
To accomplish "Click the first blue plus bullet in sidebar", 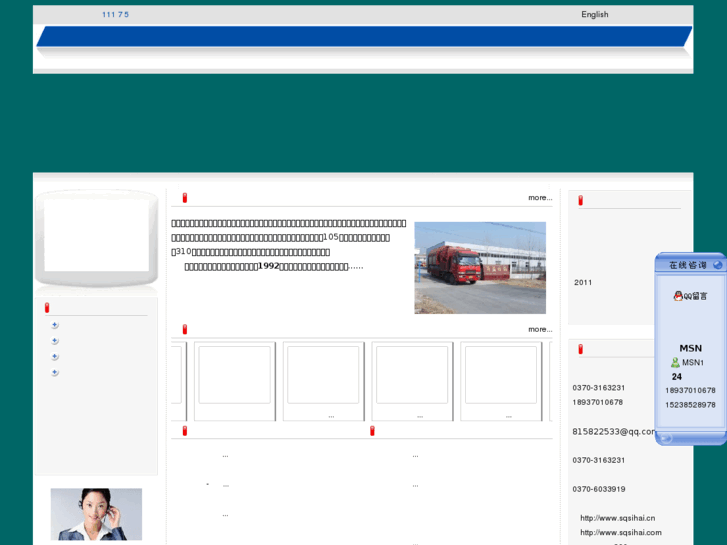I will [55, 325].
